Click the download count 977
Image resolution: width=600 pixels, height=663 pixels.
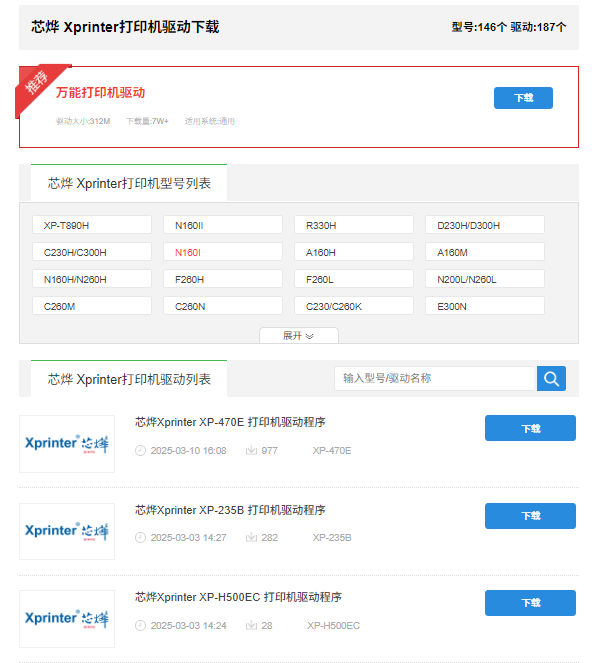point(269,451)
